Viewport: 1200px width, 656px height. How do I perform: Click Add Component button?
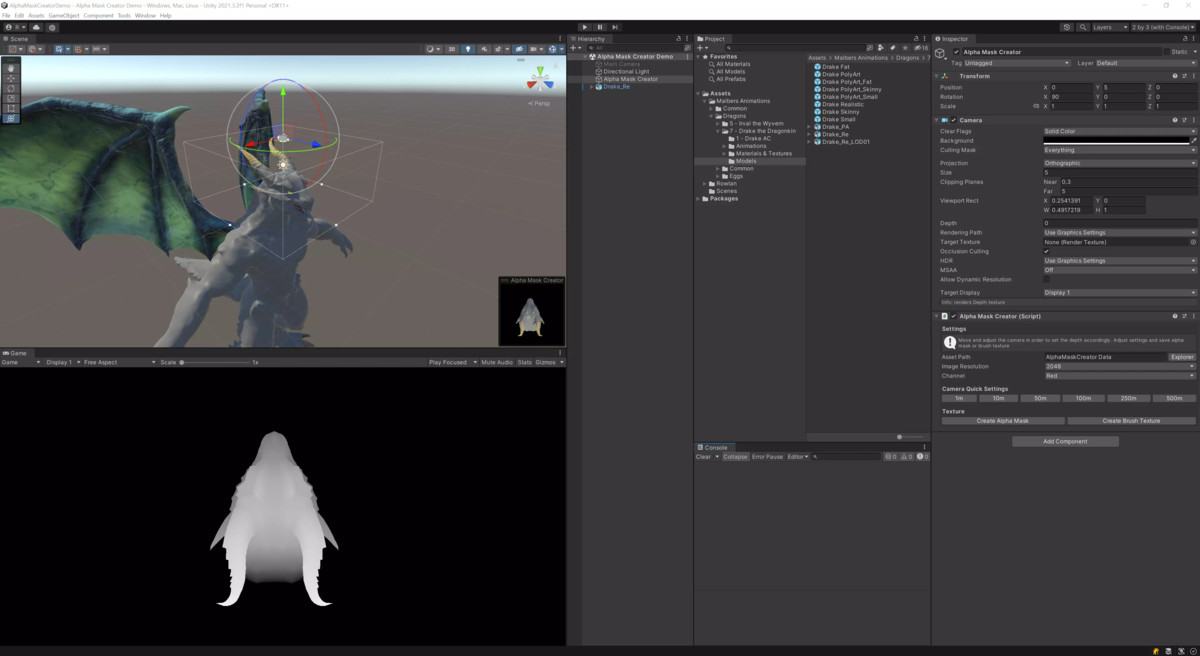point(1065,441)
